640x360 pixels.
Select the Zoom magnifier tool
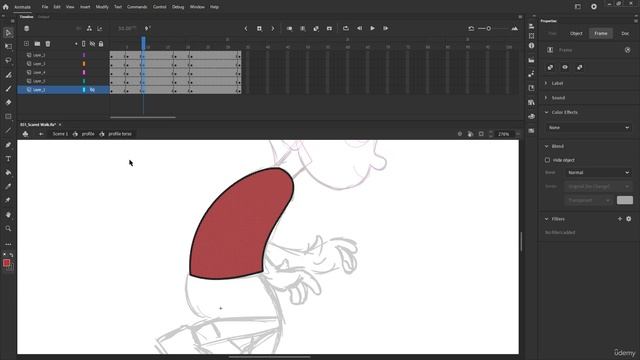8,229
